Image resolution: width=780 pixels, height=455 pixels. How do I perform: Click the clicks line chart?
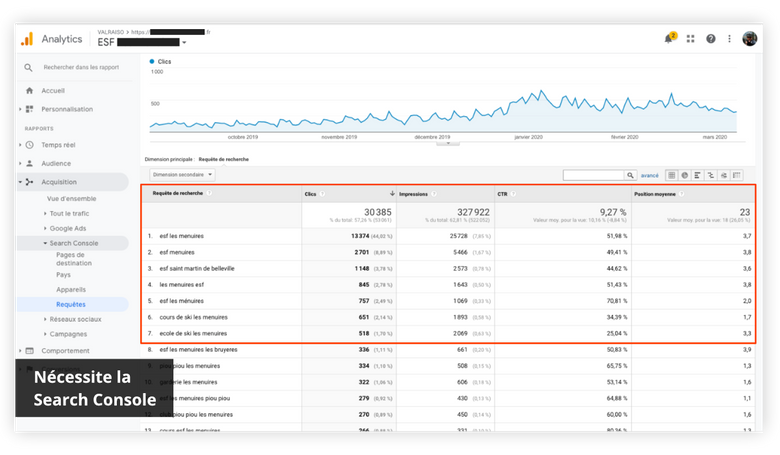coord(443,112)
